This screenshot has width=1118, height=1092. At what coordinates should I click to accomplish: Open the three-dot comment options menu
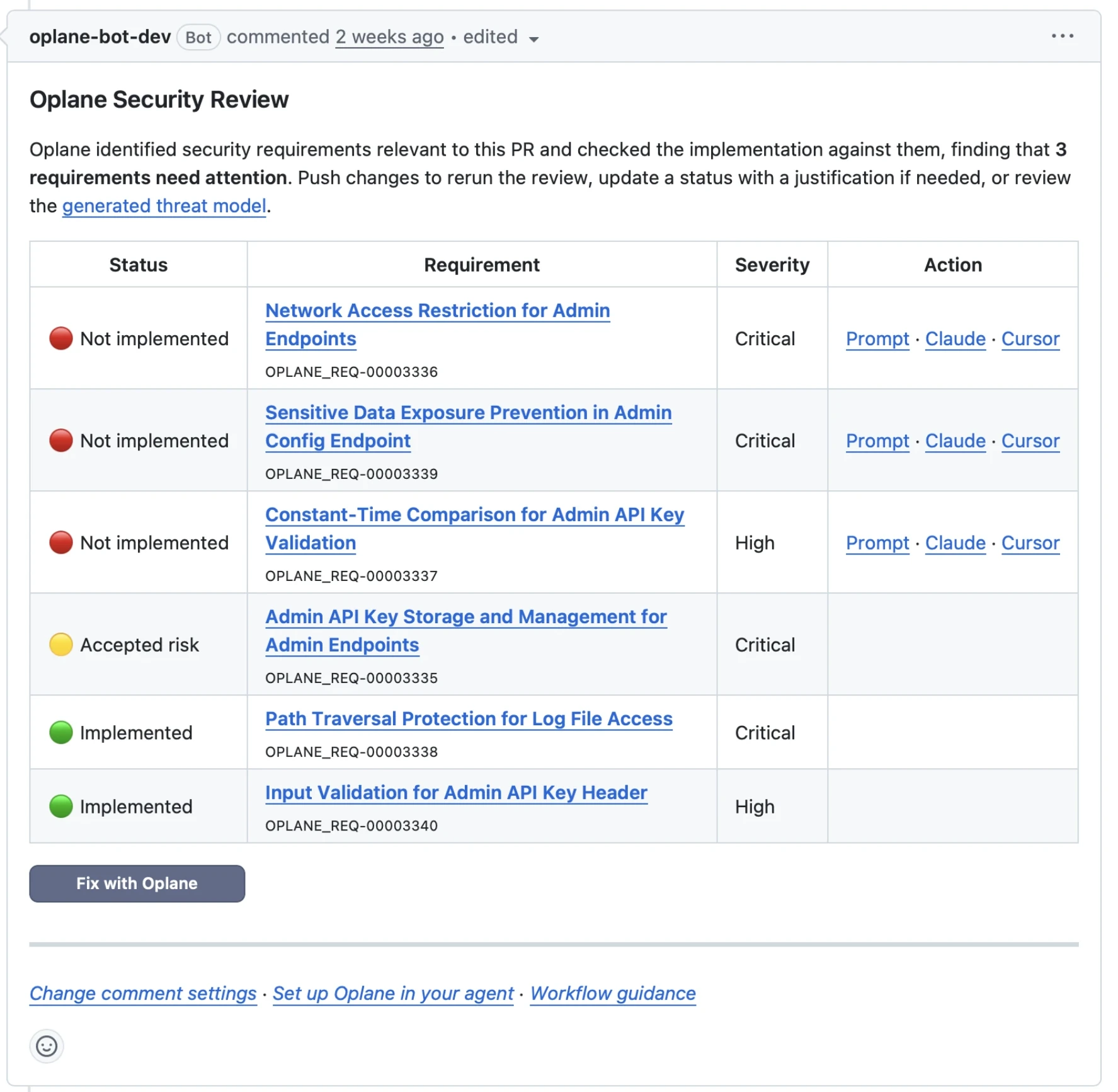(x=1062, y=37)
